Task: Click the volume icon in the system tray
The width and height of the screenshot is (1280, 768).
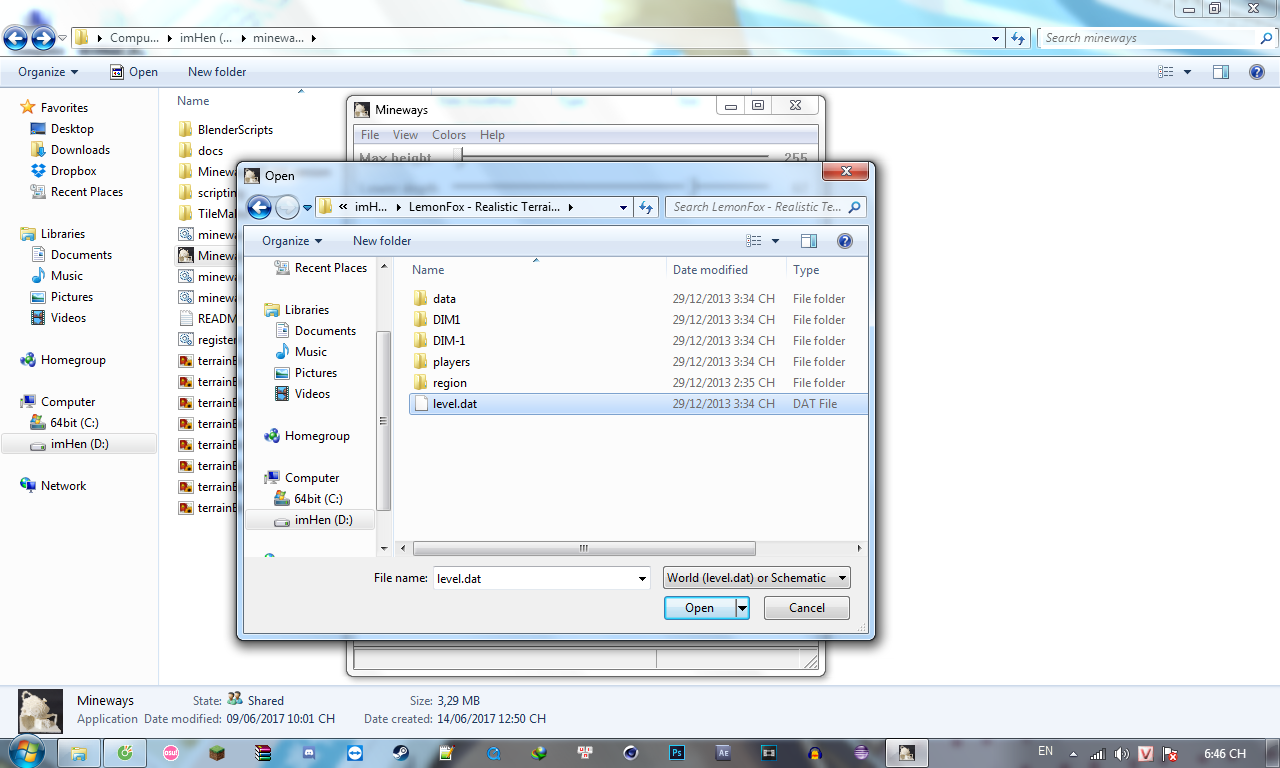Action: point(1121,754)
